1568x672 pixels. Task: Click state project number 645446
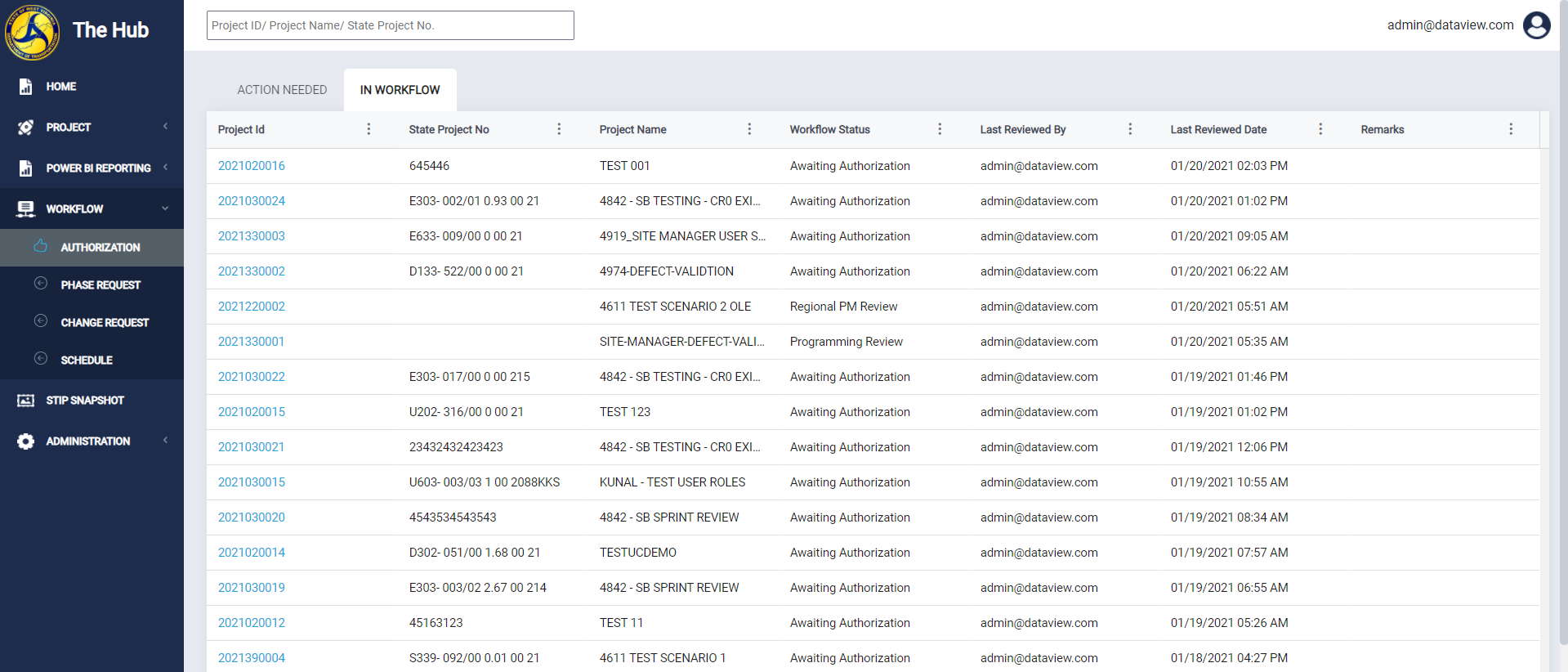pos(430,166)
